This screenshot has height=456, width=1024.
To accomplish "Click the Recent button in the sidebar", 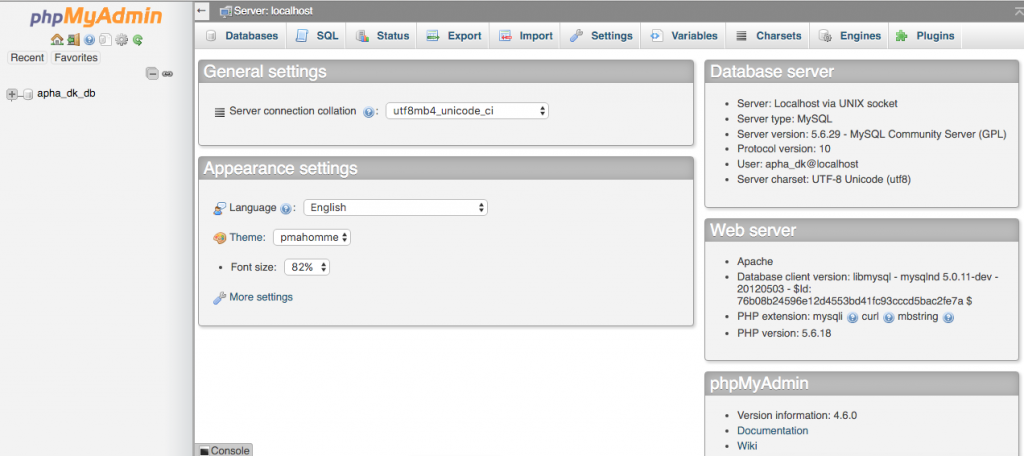I will tap(27, 57).
